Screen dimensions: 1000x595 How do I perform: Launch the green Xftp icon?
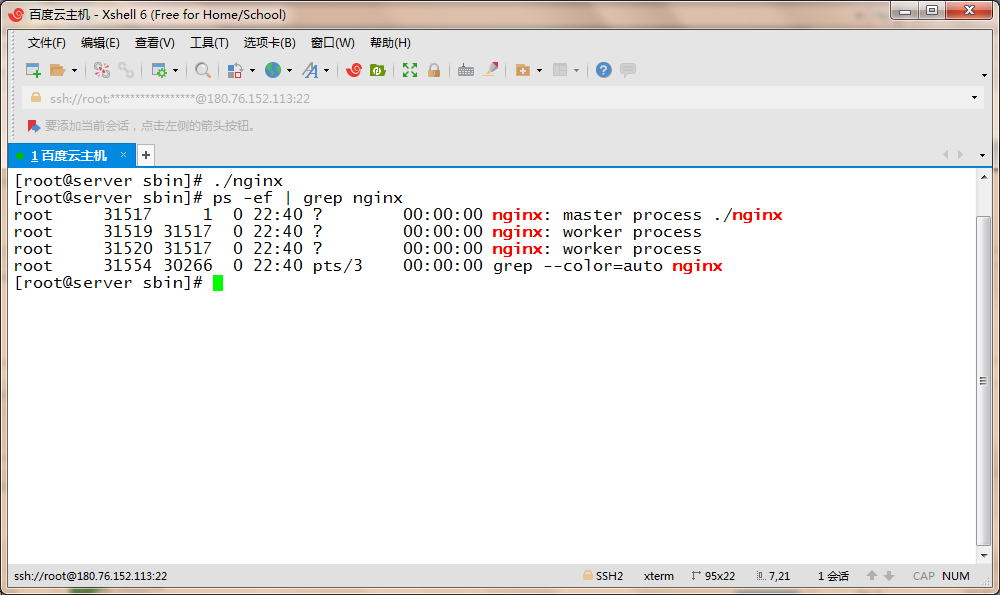378,70
